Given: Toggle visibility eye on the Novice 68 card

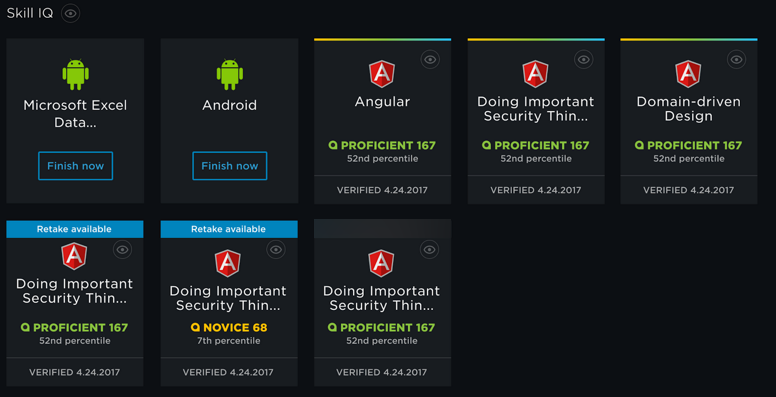Looking at the screenshot, I should 276,249.
